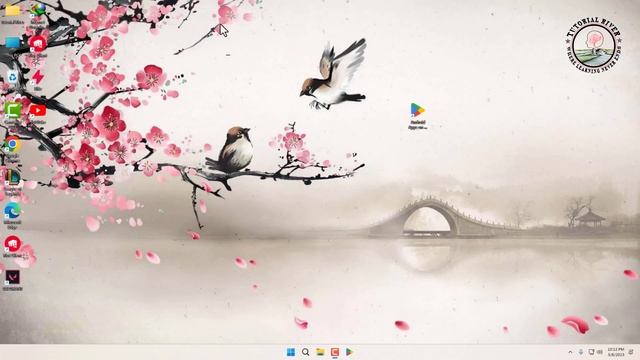Open the taskbar clock and date
The height and width of the screenshot is (360, 640).
(616, 352)
